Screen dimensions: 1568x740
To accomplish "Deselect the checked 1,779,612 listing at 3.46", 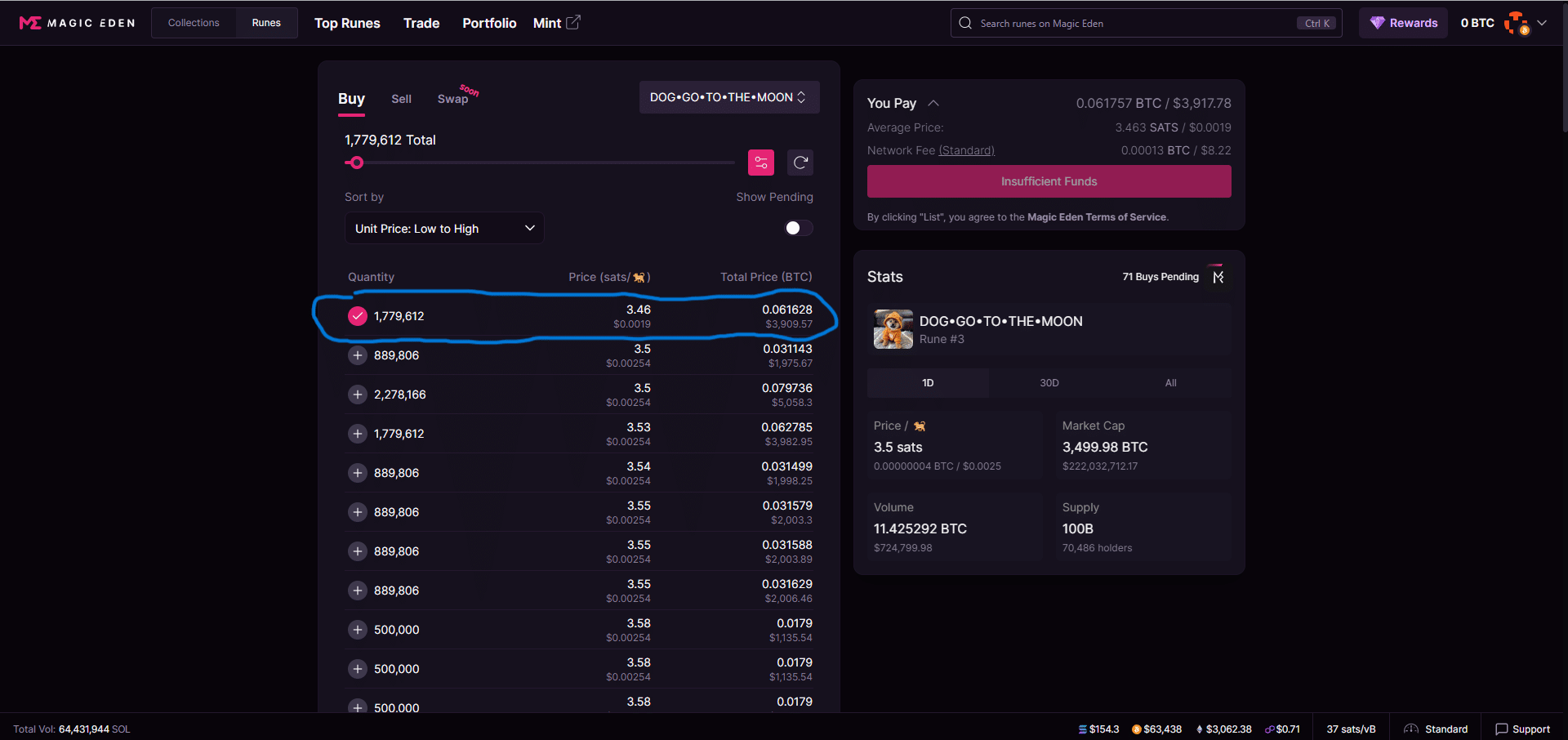I will pyautogui.click(x=358, y=316).
